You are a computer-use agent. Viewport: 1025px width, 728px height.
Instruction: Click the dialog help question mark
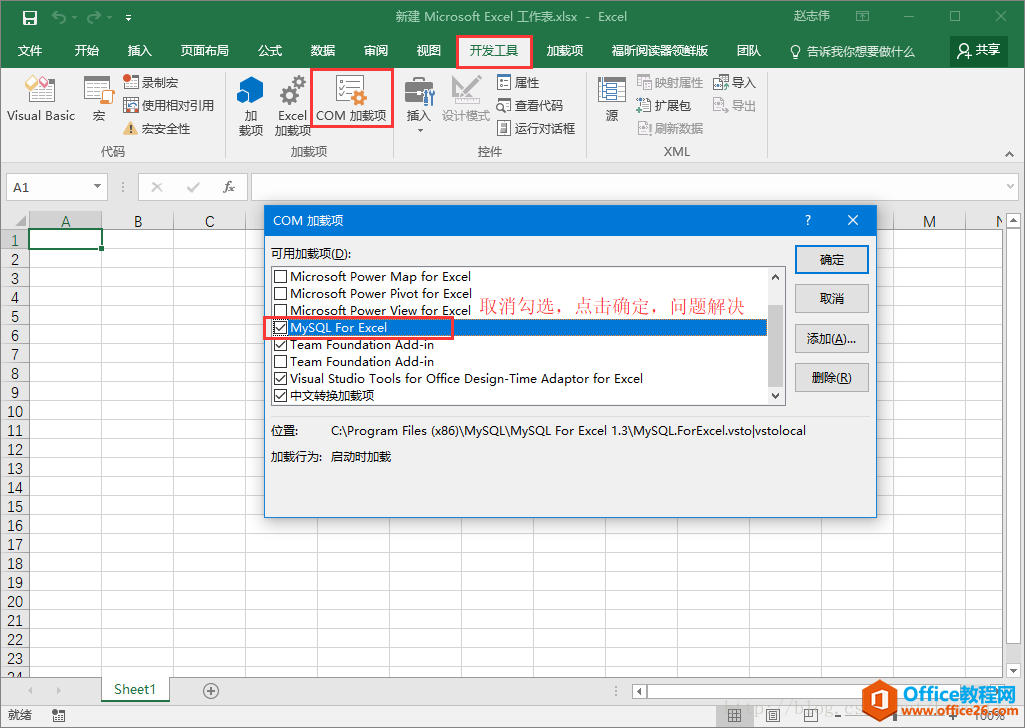(x=808, y=220)
